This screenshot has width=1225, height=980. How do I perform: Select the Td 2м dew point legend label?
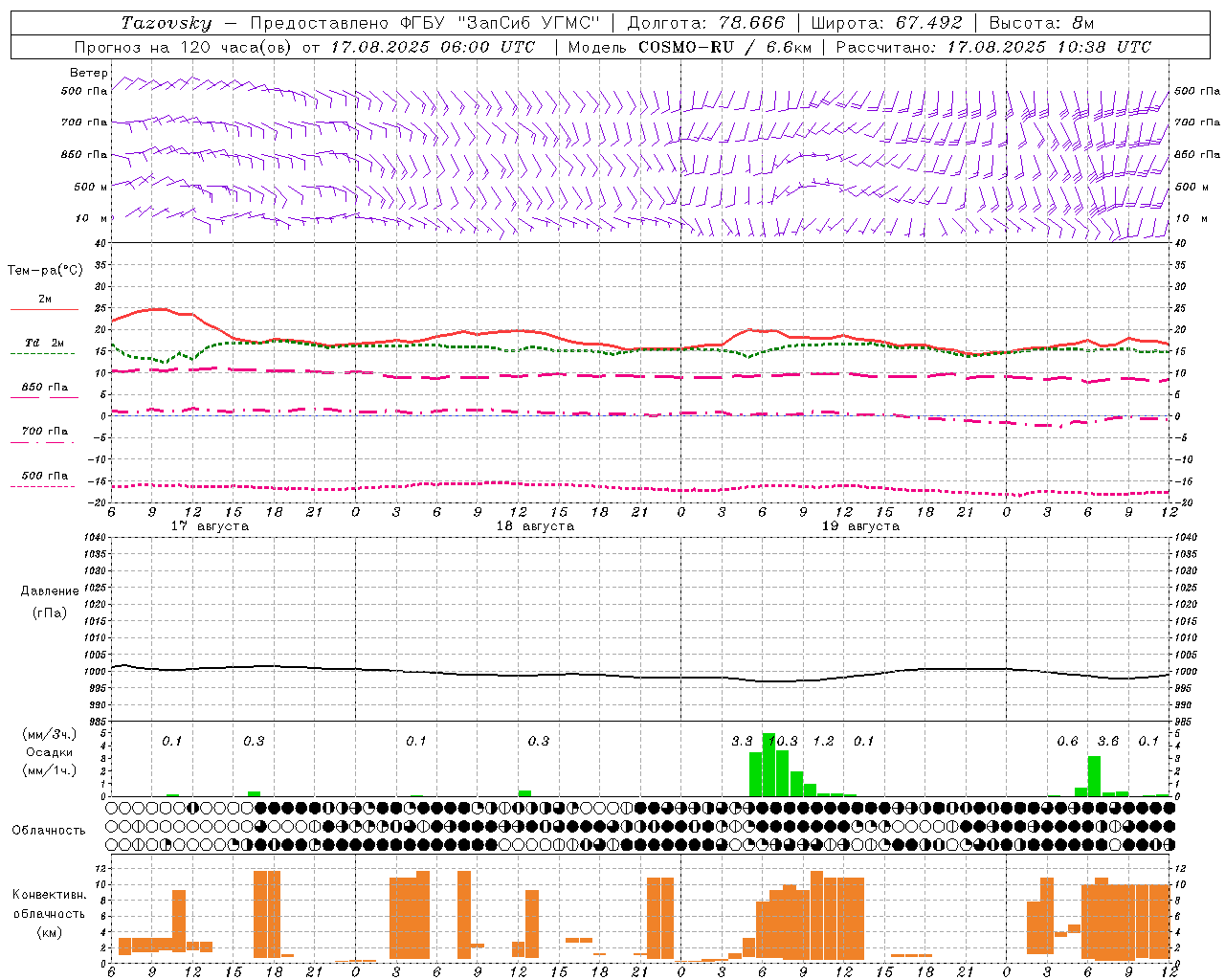coord(45,343)
